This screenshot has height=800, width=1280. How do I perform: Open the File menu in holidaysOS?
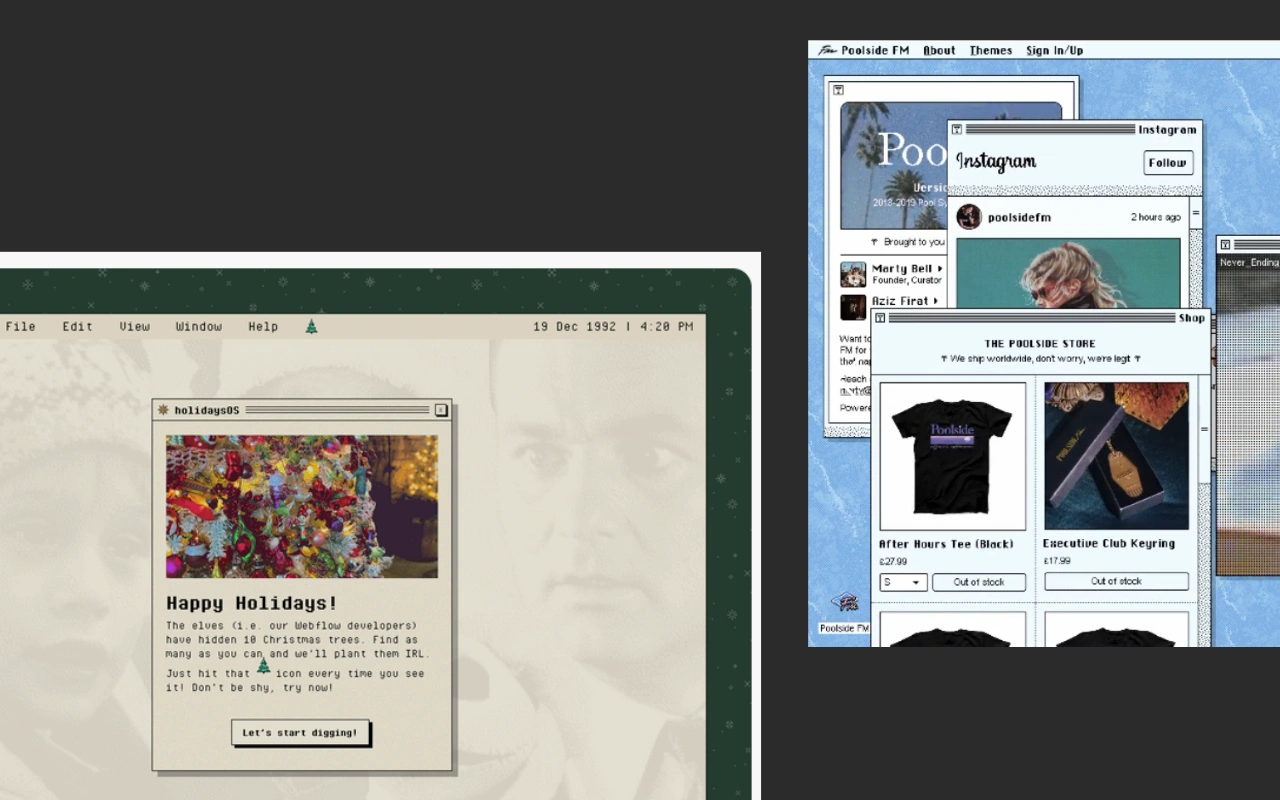point(20,326)
